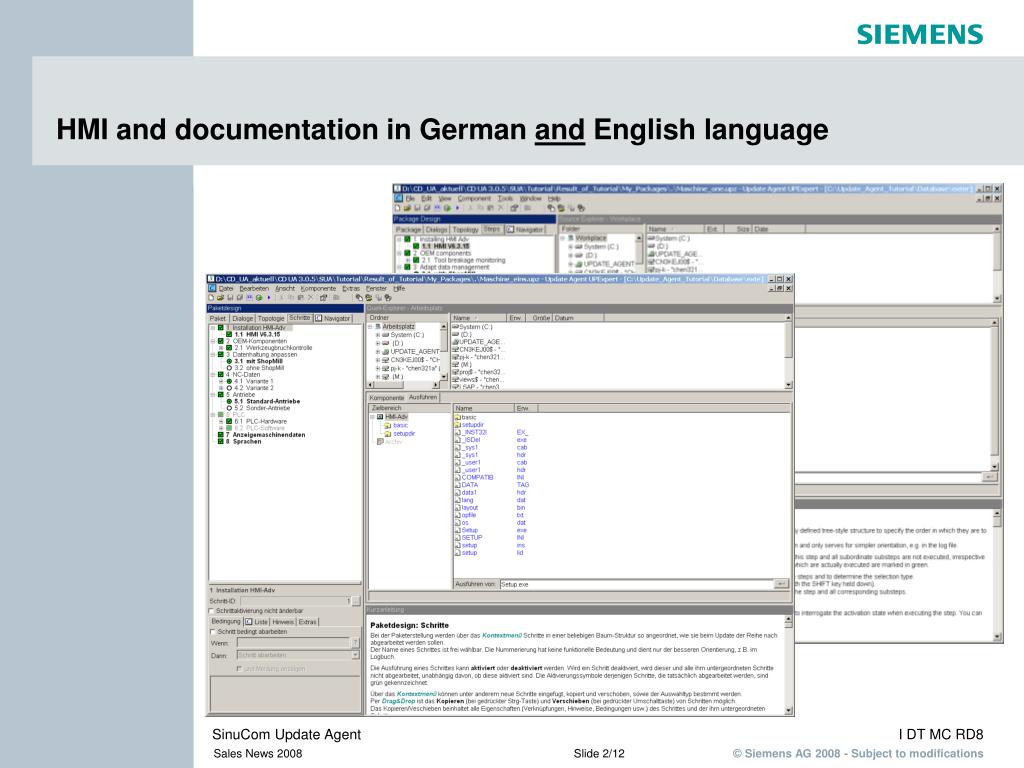The height and width of the screenshot is (768, 1024).
Task: Click the HMI-Adv icon in the Zielbereich tree
Action: pos(380,417)
